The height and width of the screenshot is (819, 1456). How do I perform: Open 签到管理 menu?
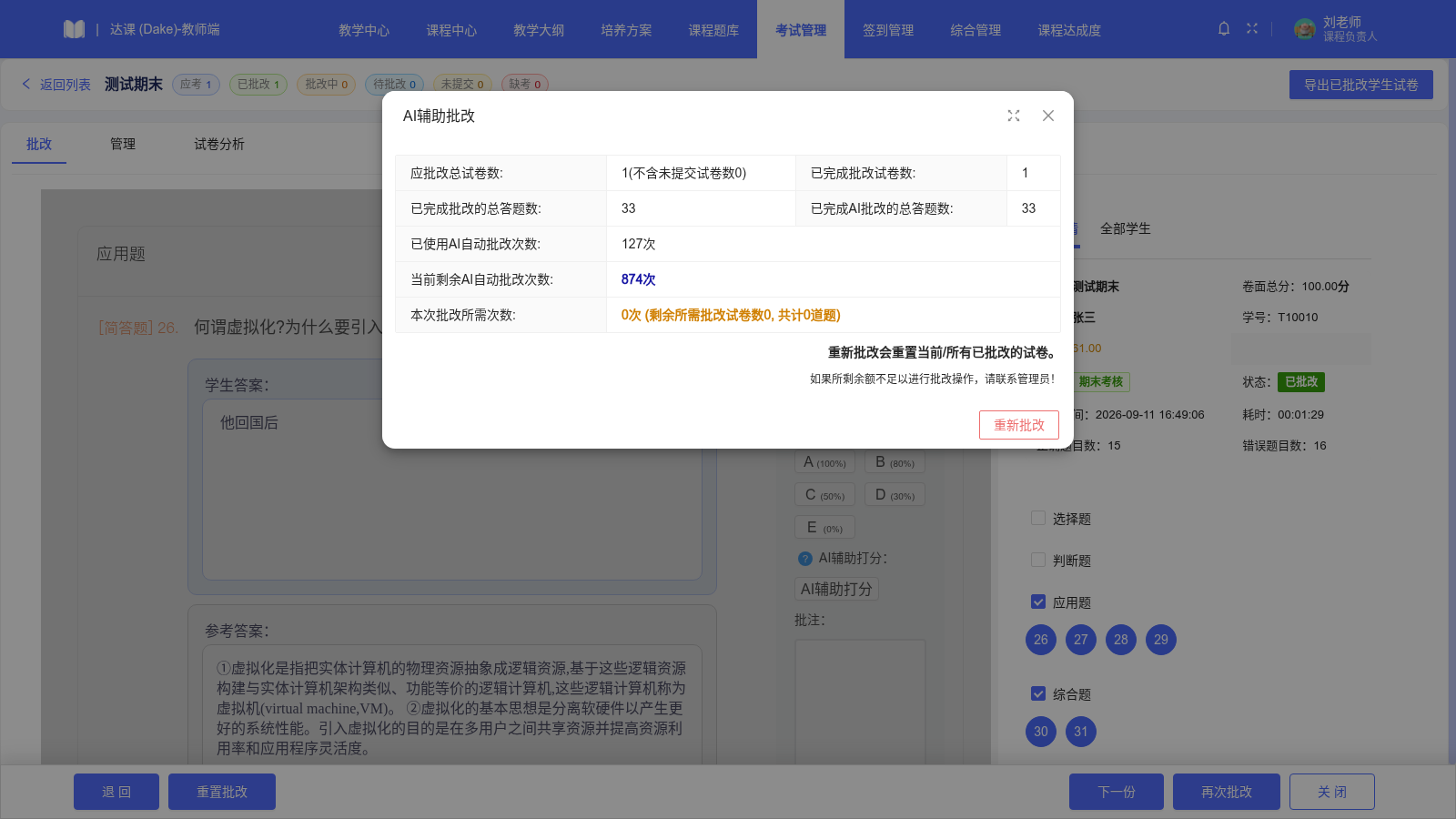(888, 30)
